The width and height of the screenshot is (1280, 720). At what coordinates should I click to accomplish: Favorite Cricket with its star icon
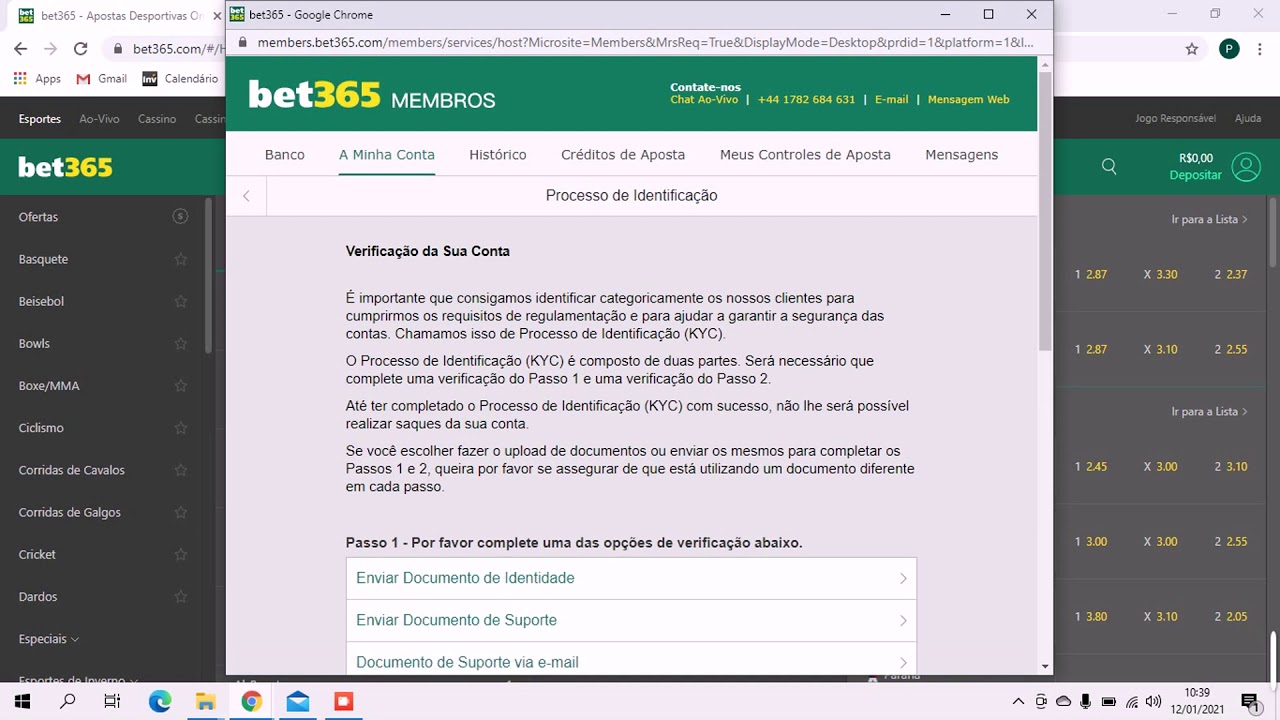(x=180, y=554)
